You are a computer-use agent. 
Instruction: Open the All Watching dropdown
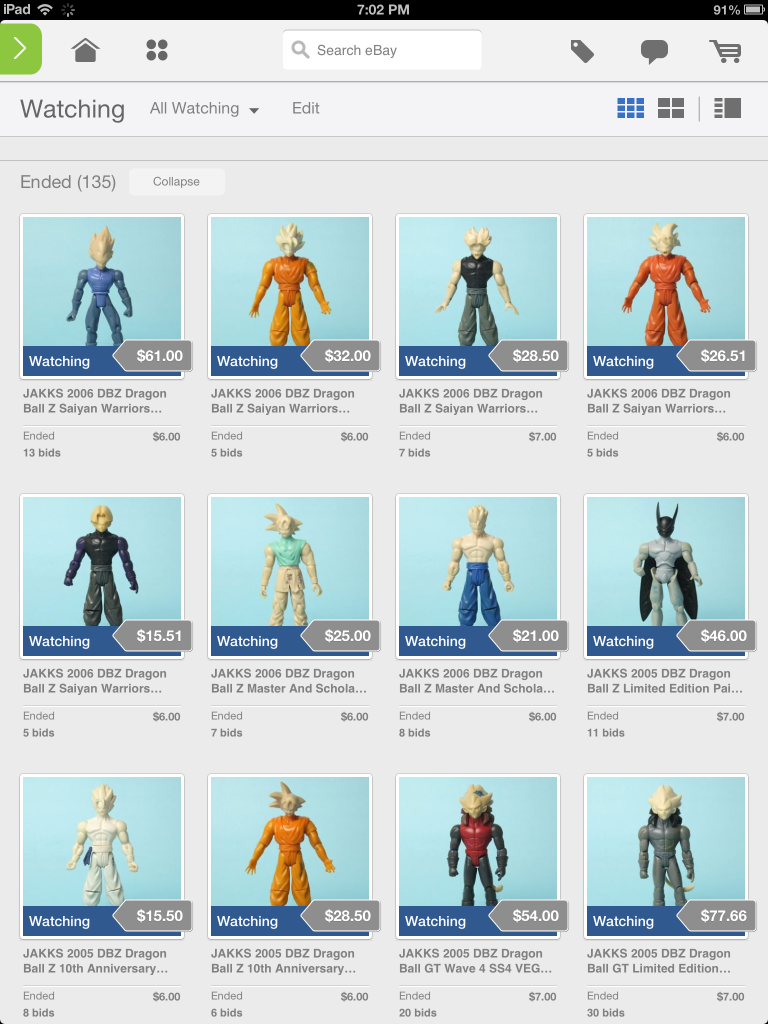(x=204, y=108)
